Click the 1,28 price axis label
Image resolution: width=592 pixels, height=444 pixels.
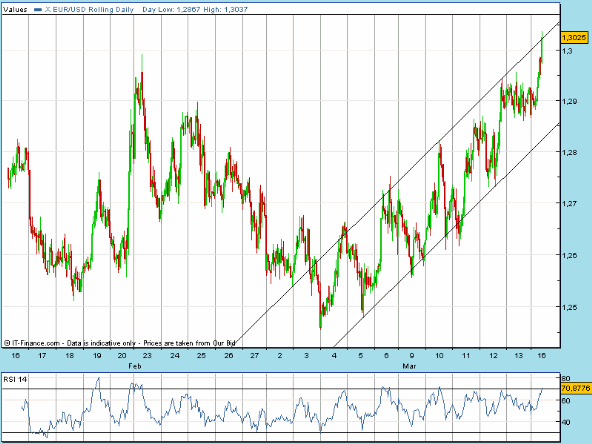(569, 152)
